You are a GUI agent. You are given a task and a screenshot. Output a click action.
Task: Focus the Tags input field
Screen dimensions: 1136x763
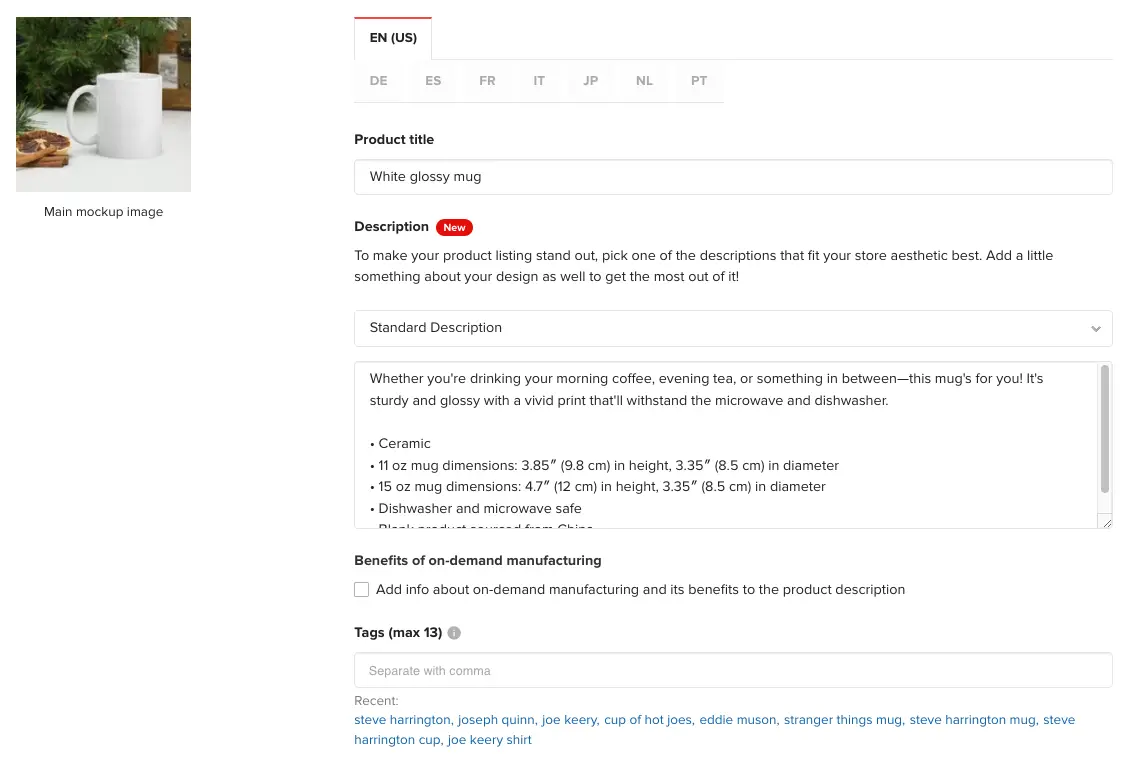click(x=732, y=670)
